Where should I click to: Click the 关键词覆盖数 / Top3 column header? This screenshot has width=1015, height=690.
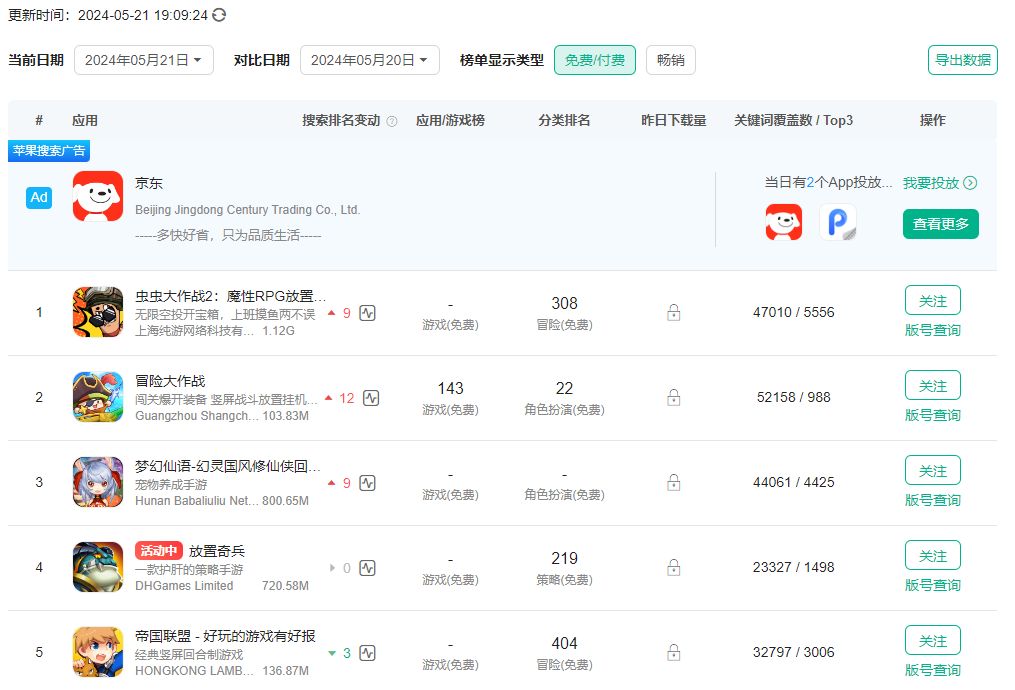coord(794,120)
